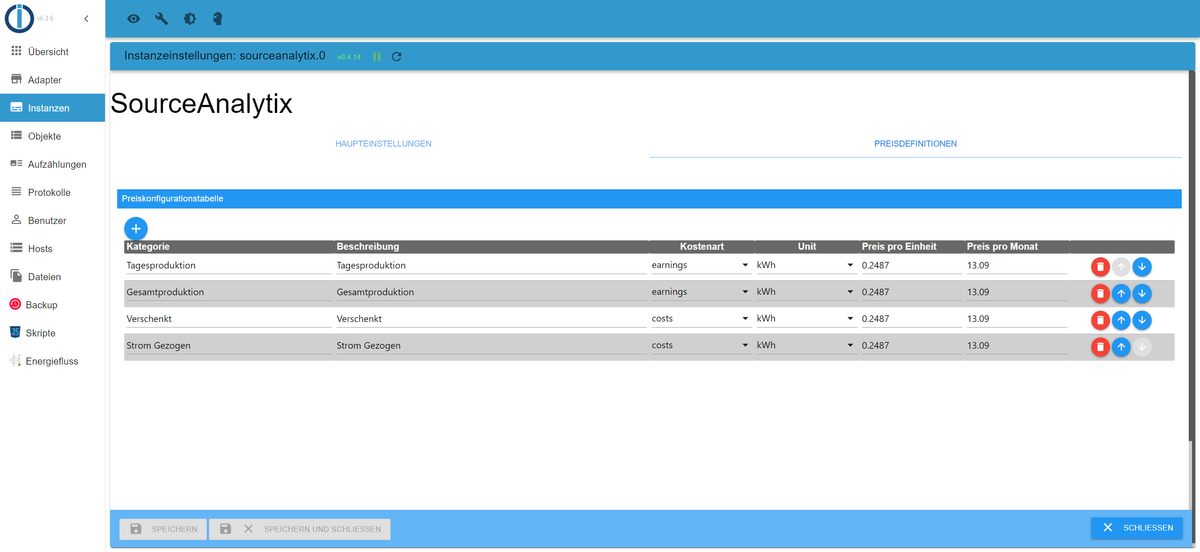Click the Preis pro Monat column header

pos(1016,246)
